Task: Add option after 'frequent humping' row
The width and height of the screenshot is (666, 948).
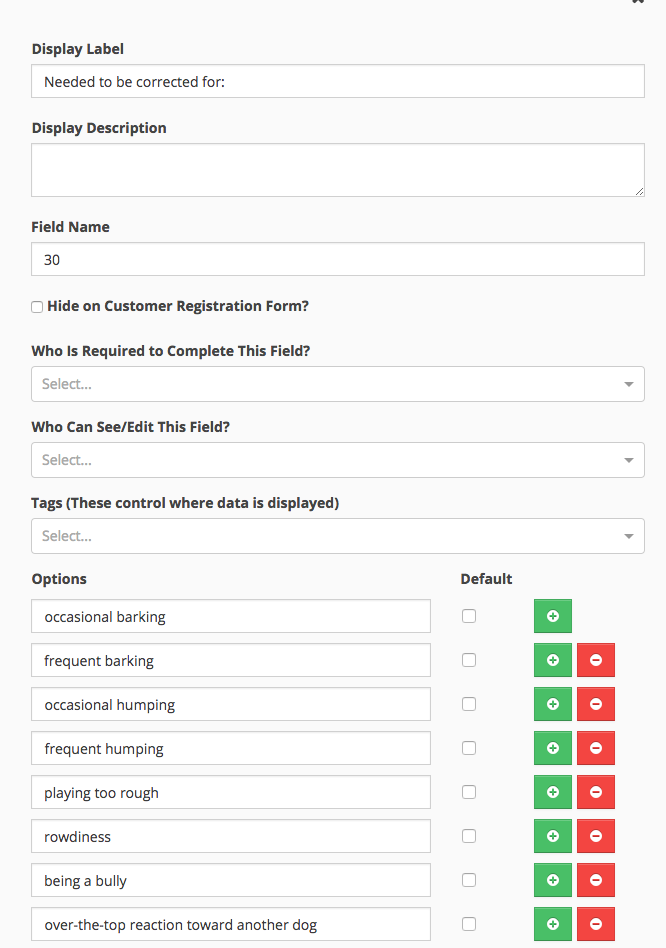Action: pyautogui.click(x=552, y=748)
